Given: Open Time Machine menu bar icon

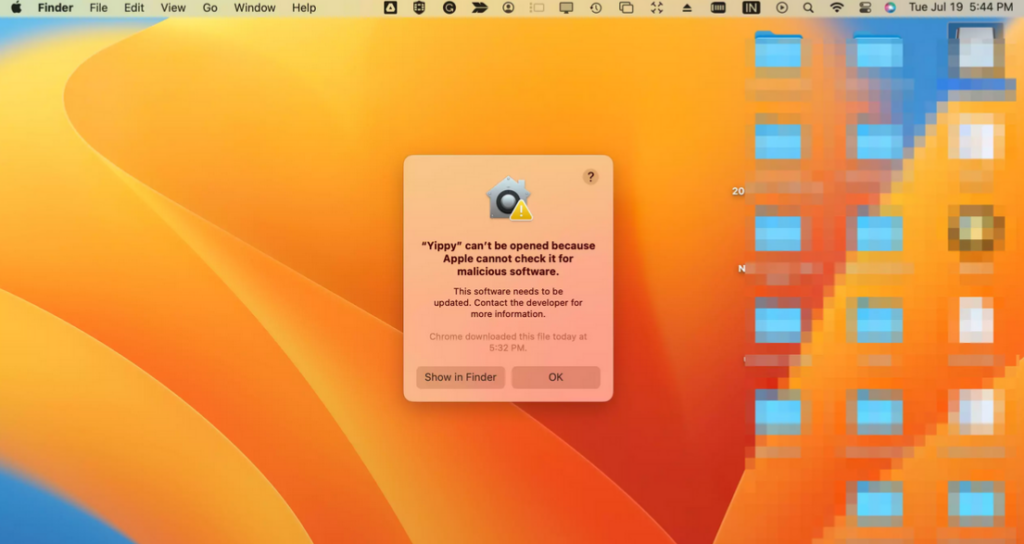Looking at the screenshot, I should point(596,8).
